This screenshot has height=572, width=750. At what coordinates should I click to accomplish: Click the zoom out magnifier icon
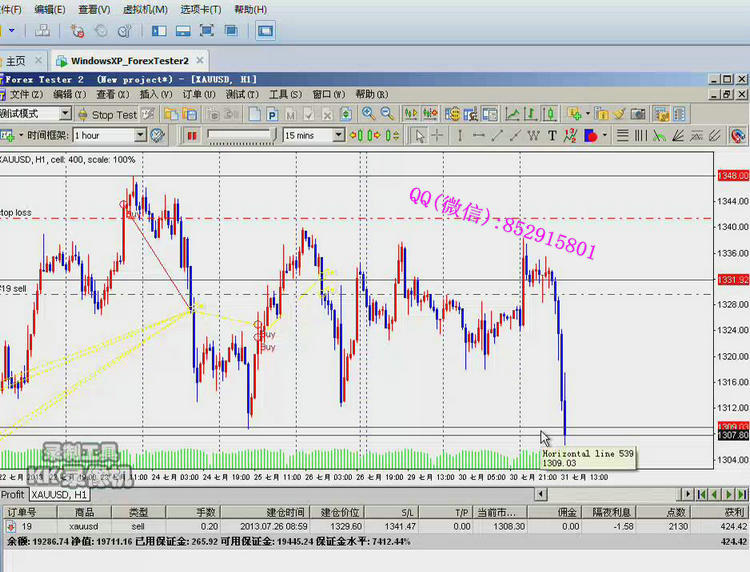click(x=387, y=114)
